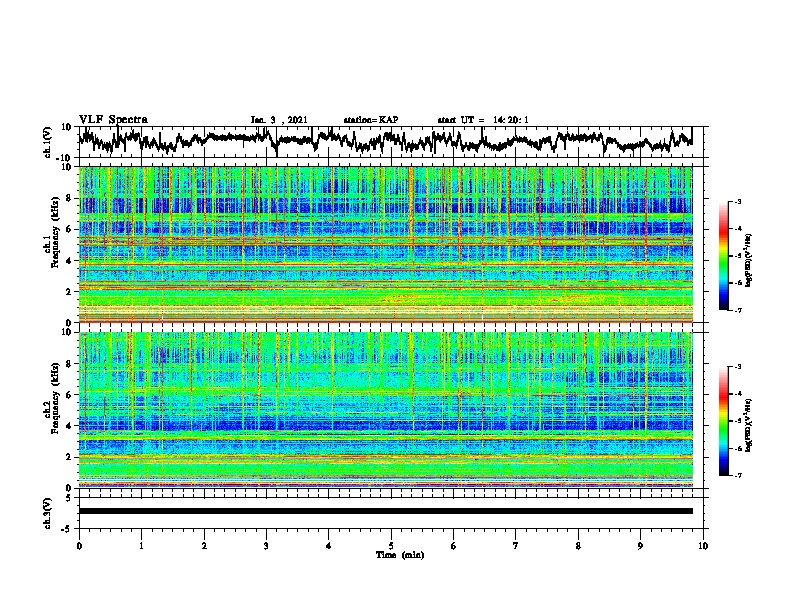Click the "-7" label on ch.1 color bar
The width and height of the screenshot is (792, 612).
click(738, 310)
